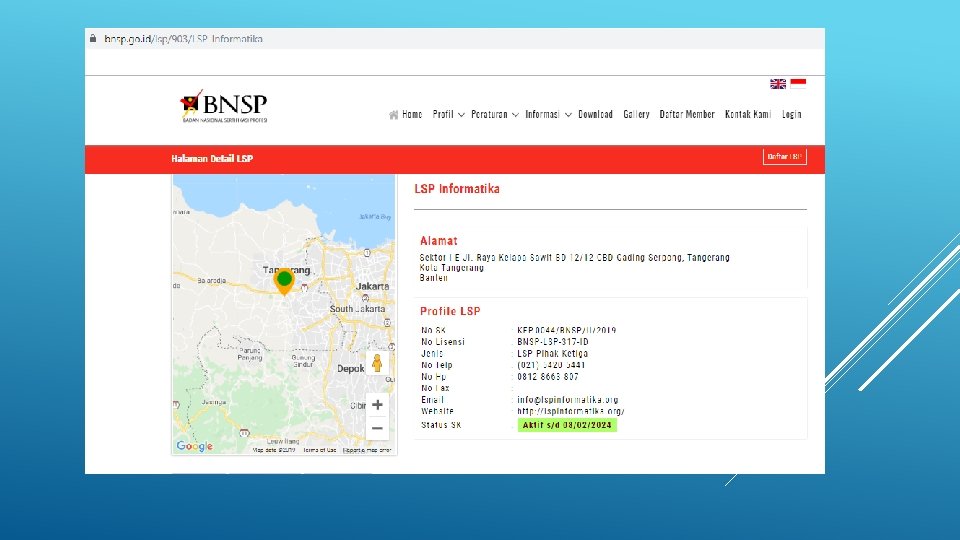Click the Profile LSP section heading
The width and height of the screenshot is (960, 540).
tap(450, 311)
